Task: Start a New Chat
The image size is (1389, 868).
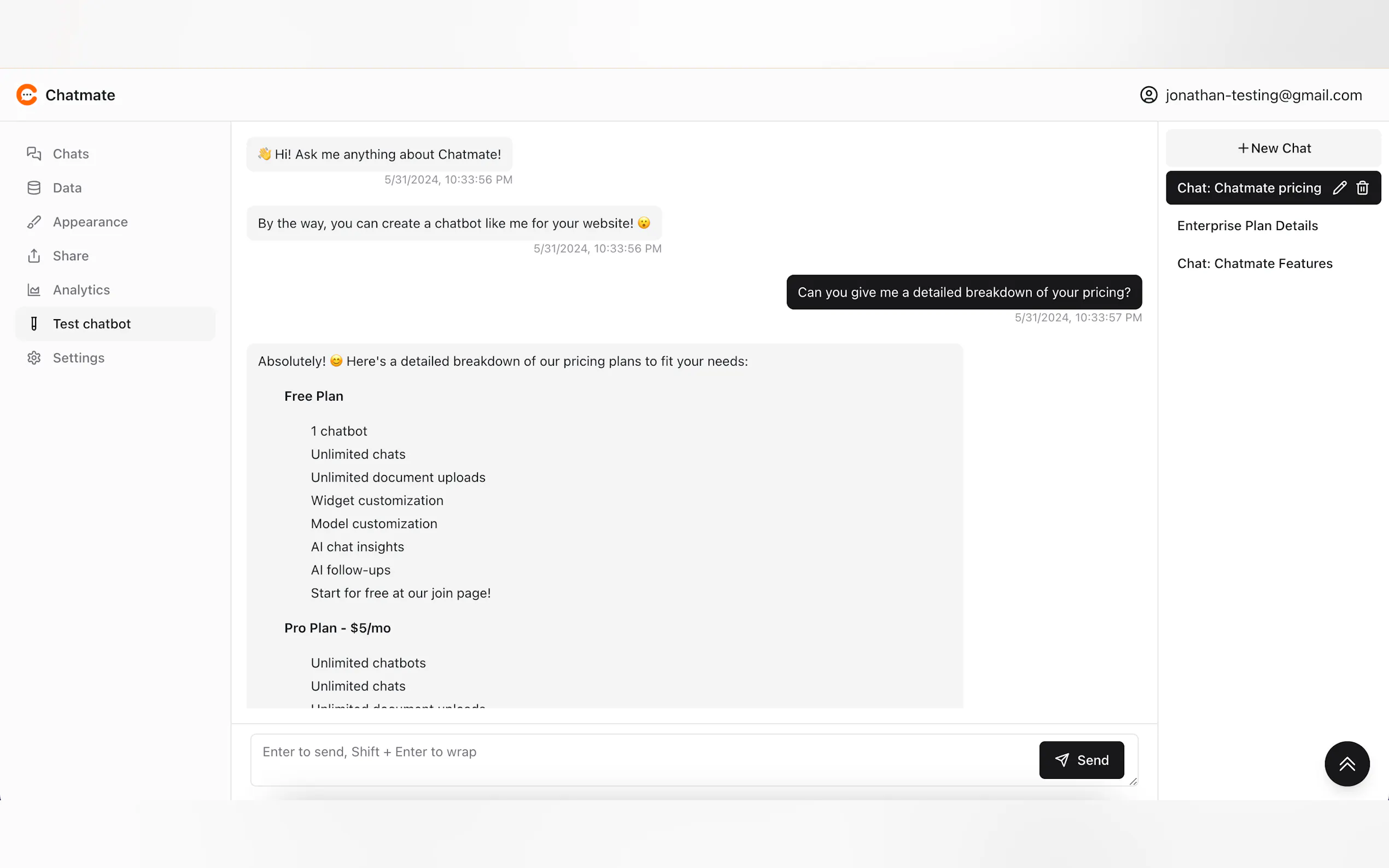Action: point(1273,148)
